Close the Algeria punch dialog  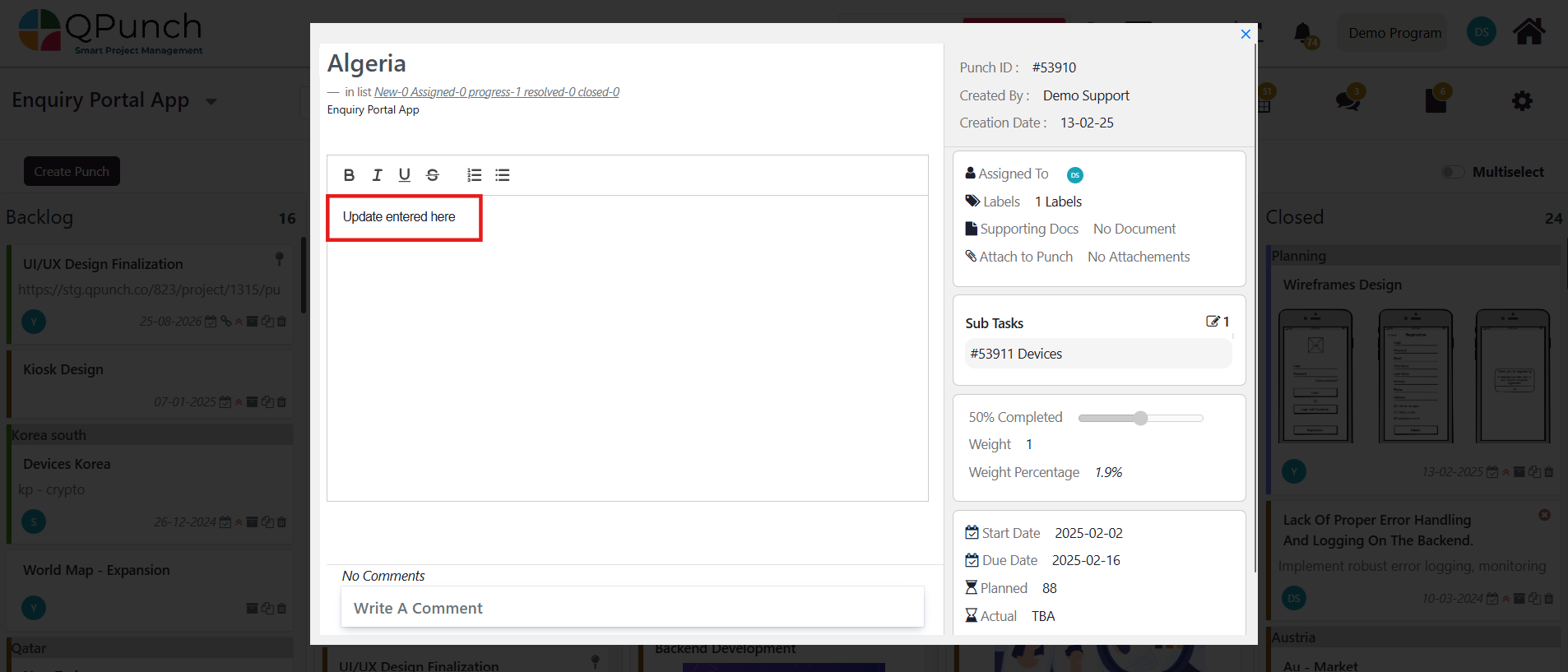click(1246, 34)
